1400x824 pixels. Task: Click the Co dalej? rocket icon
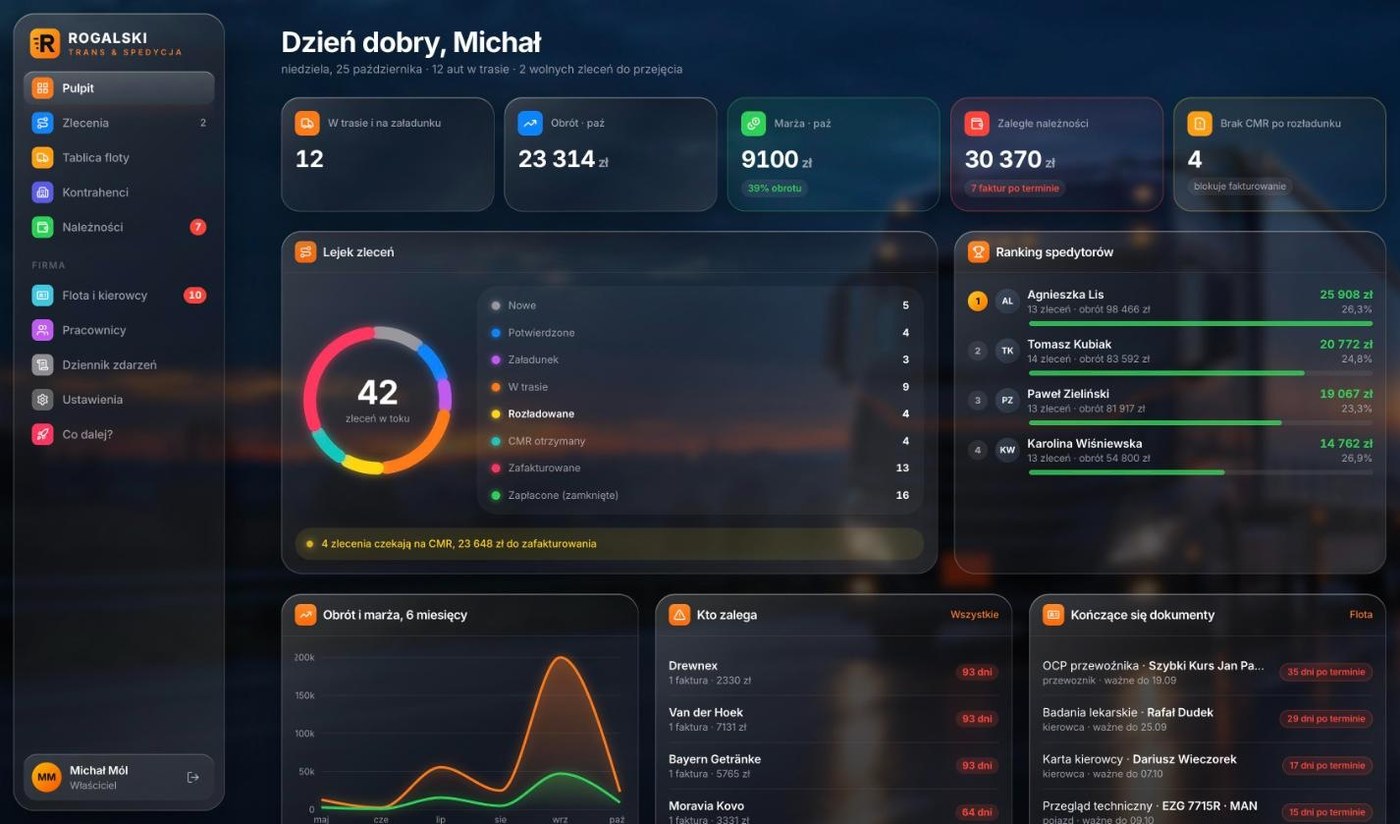pos(42,434)
